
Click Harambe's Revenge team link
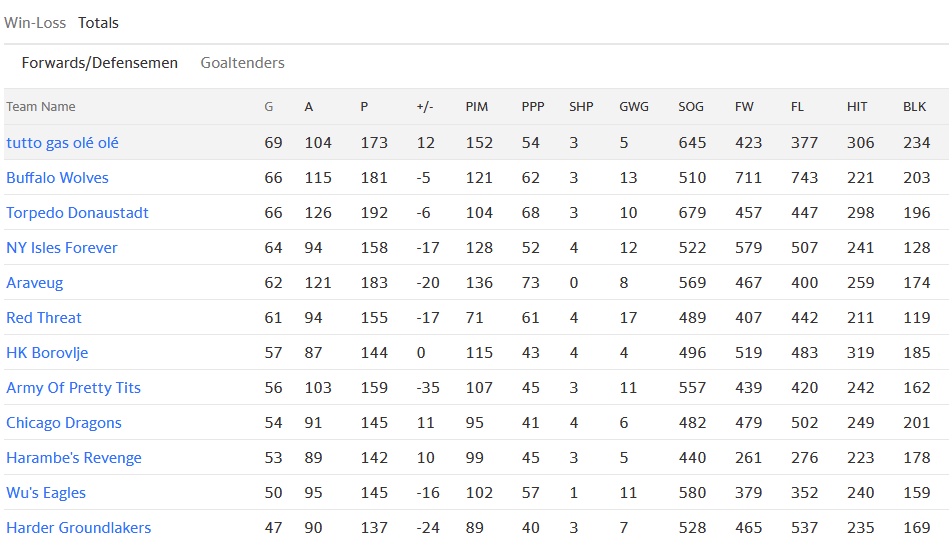pyautogui.click(x=73, y=458)
